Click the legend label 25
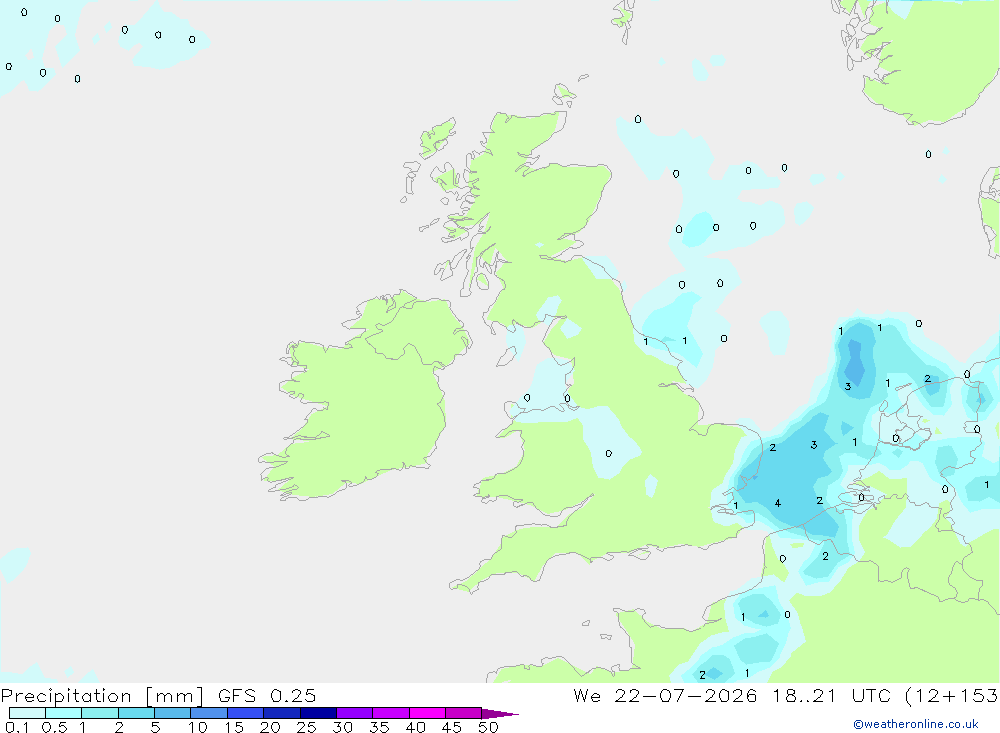This screenshot has height=733, width=1000. (306, 727)
